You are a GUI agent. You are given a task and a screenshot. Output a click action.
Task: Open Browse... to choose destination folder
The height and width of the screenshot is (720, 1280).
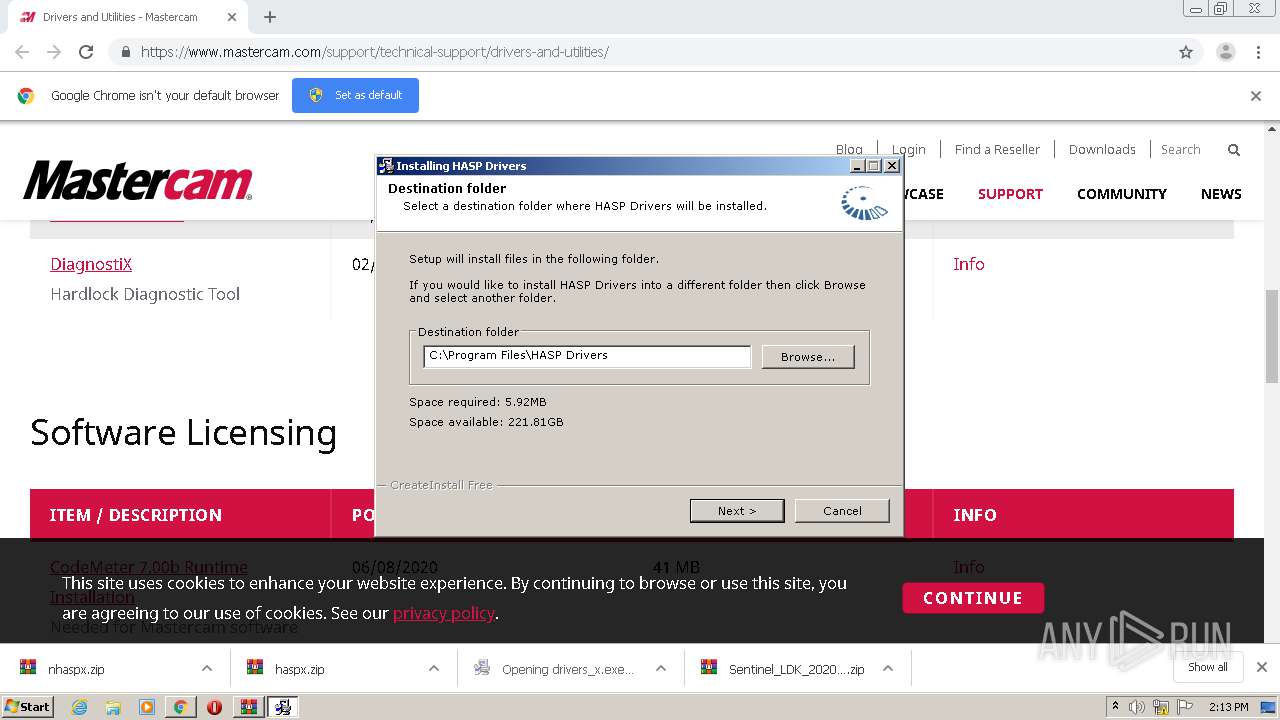tap(808, 357)
